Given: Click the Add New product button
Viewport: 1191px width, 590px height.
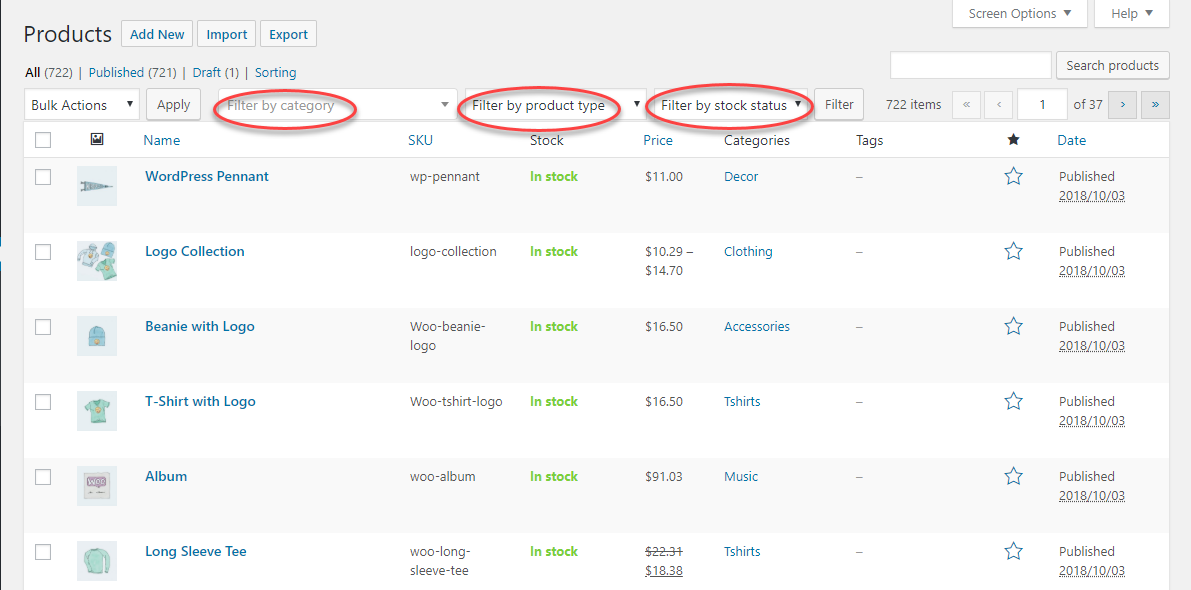Looking at the screenshot, I should click(x=157, y=34).
